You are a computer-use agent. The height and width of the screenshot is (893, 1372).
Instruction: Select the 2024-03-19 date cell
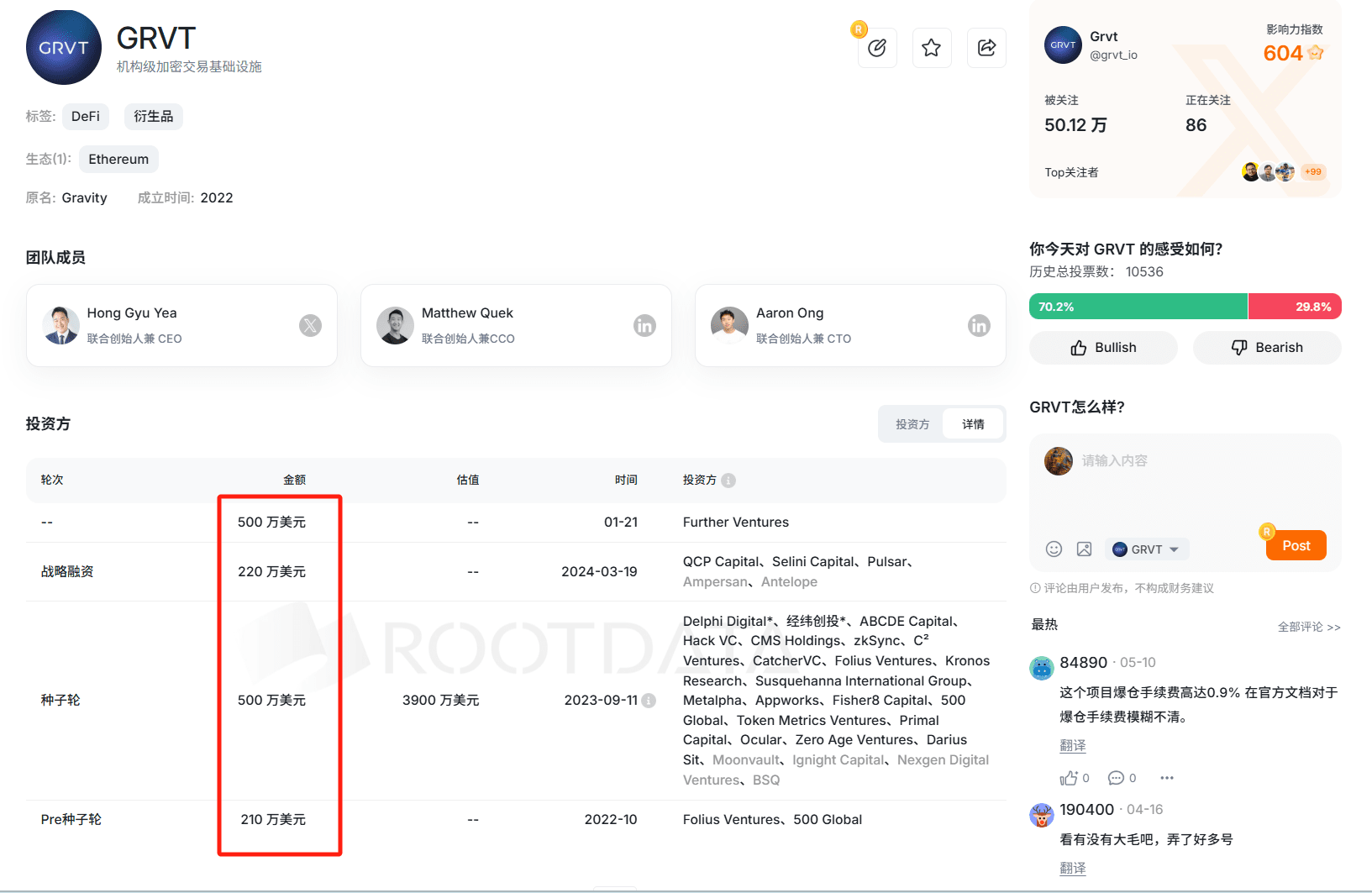pos(599,572)
